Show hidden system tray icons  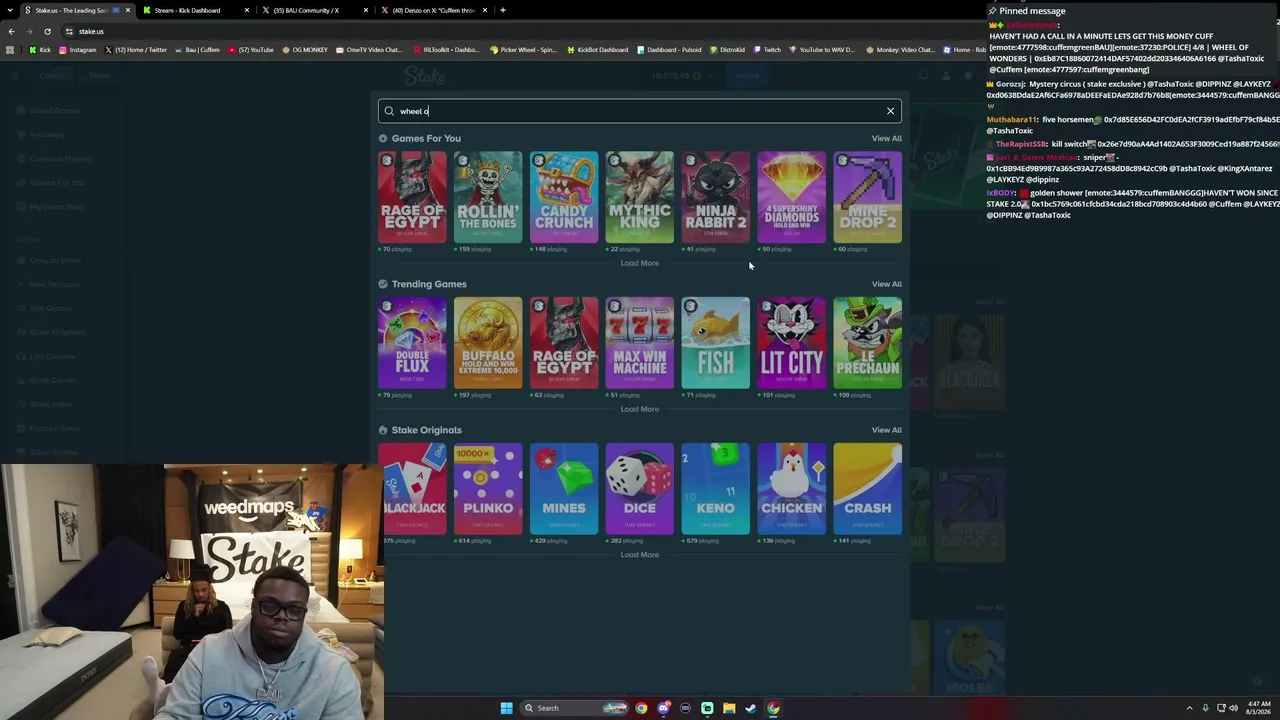click(1189, 708)
